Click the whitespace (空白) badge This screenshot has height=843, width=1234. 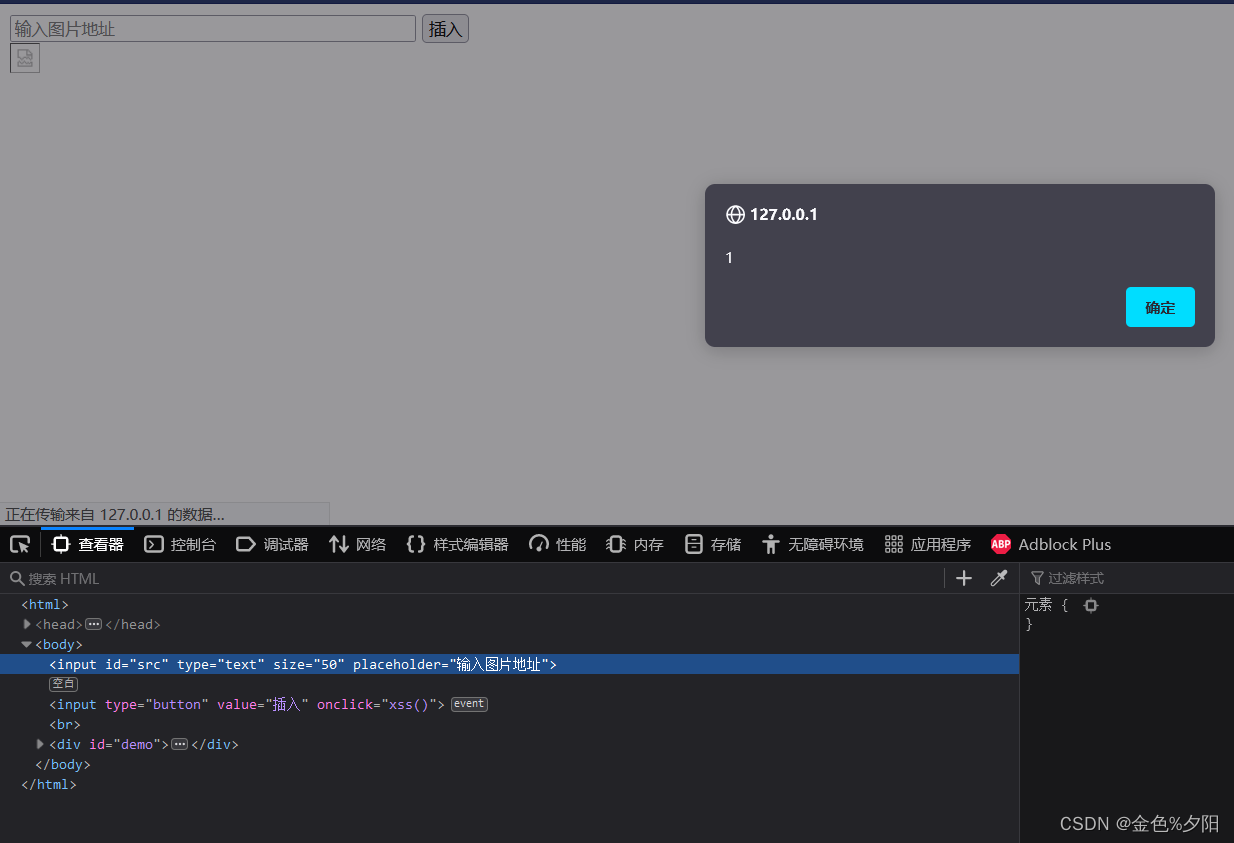(x=63, y=684)
